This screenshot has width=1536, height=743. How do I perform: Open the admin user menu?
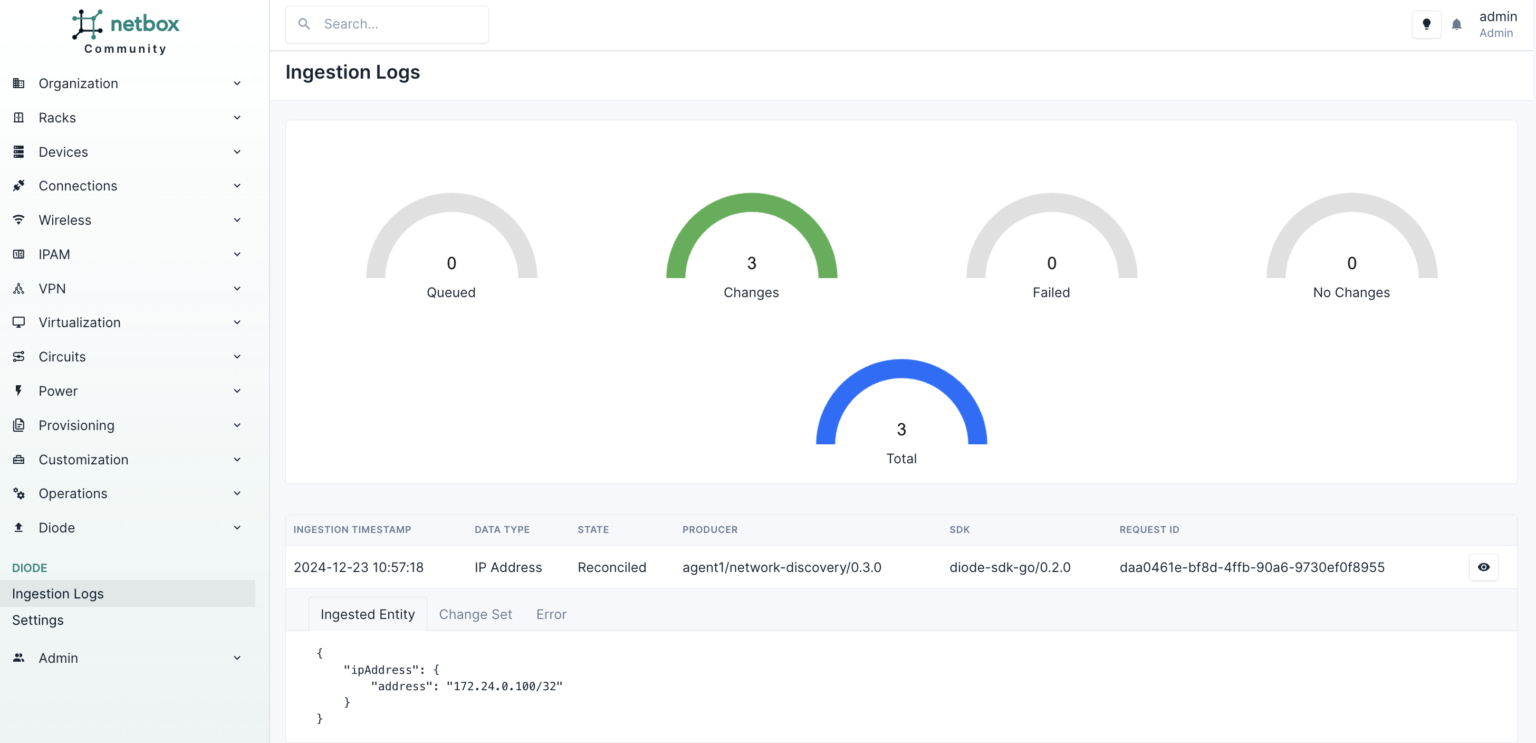click(1497, 23)
